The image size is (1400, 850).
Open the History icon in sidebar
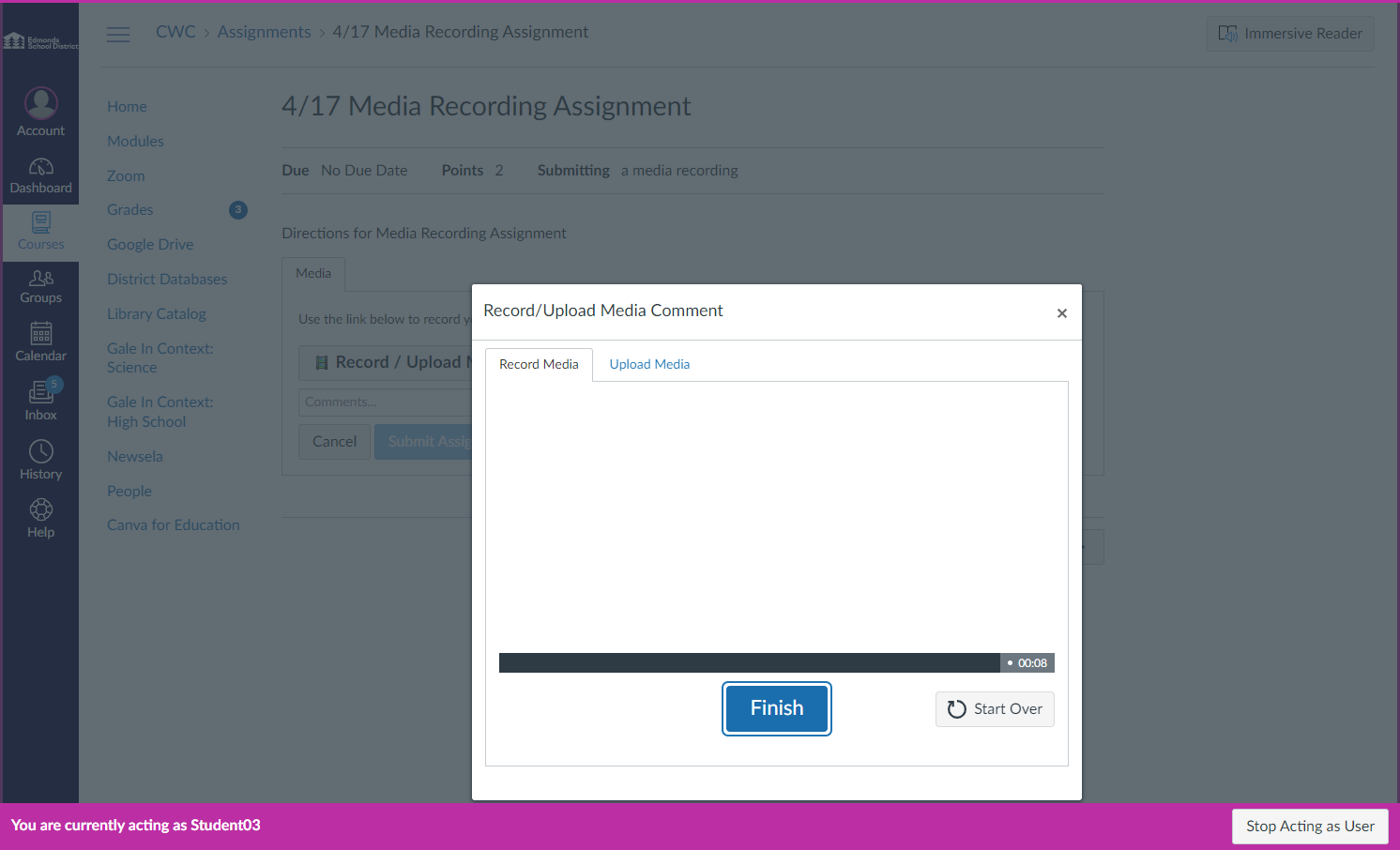[40, 460]
